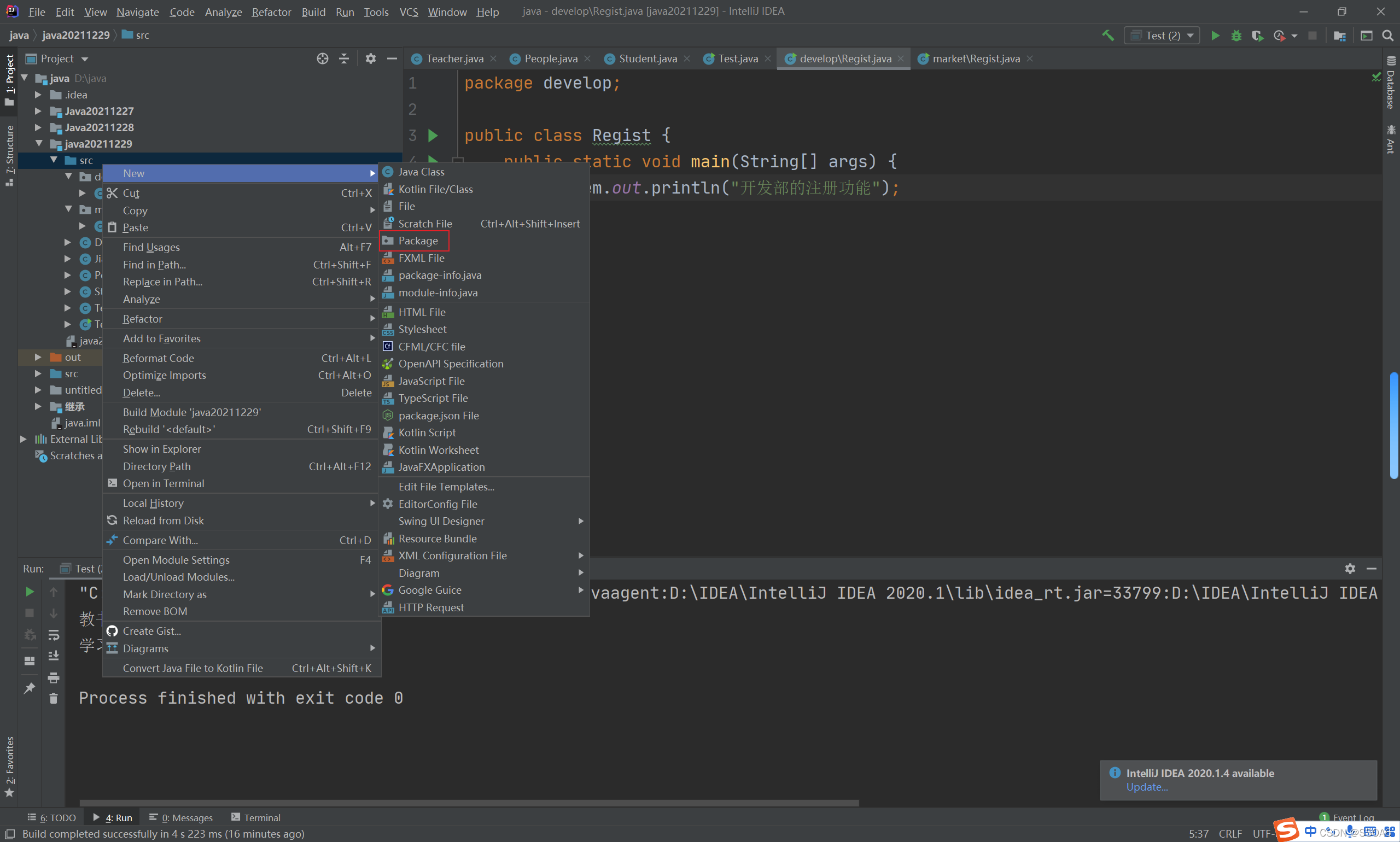Screen dimensions: 1400x842
Task: Run with coverage shield icon
Action: coord(1257,35)
